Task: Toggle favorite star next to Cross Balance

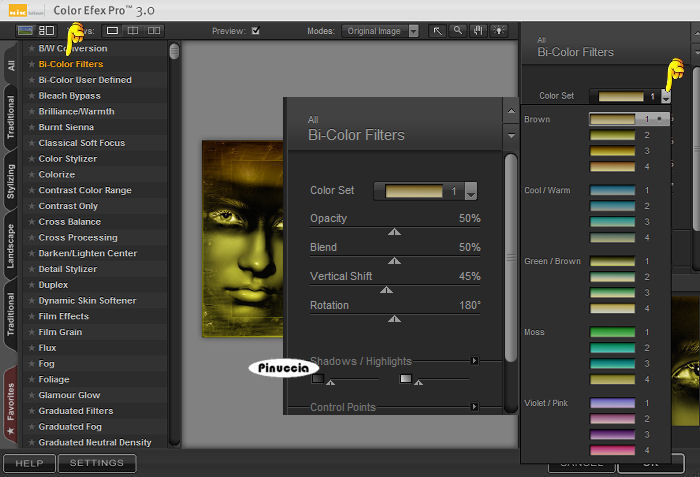Action: coord(32,222)
